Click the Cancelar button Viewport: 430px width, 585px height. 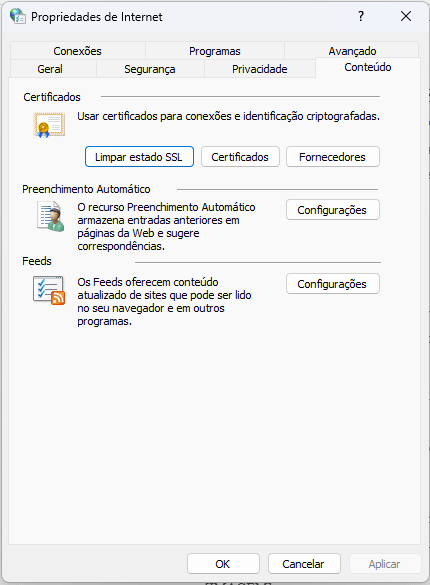(x=304, y=564)
